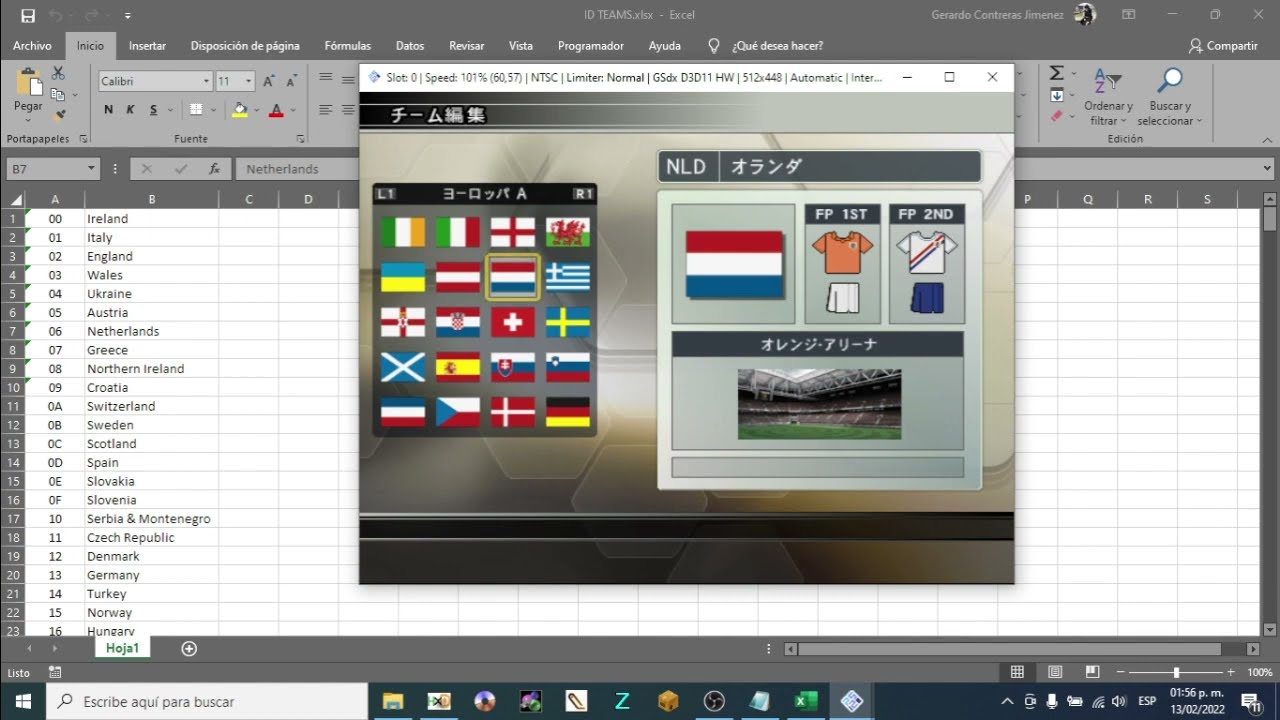Toggle underline S formatting
This screenshot has height=720, width=1280.
[x=153, y=110]
